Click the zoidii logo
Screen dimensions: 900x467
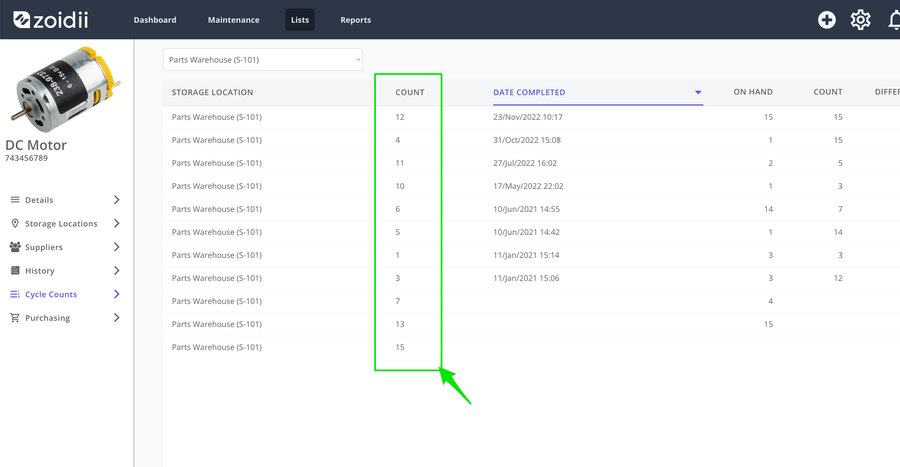tap(51, 20)
